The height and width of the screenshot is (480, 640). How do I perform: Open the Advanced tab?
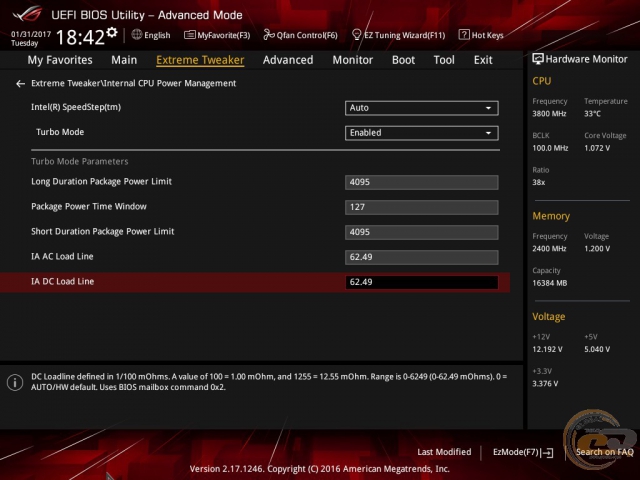288,60
